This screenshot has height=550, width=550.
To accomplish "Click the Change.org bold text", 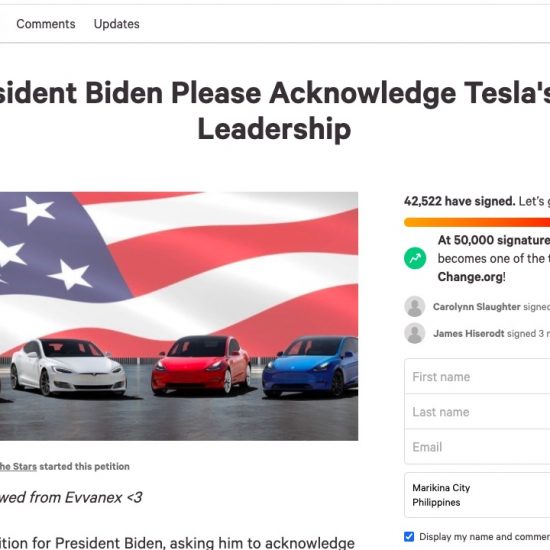I will pos(470,277).
